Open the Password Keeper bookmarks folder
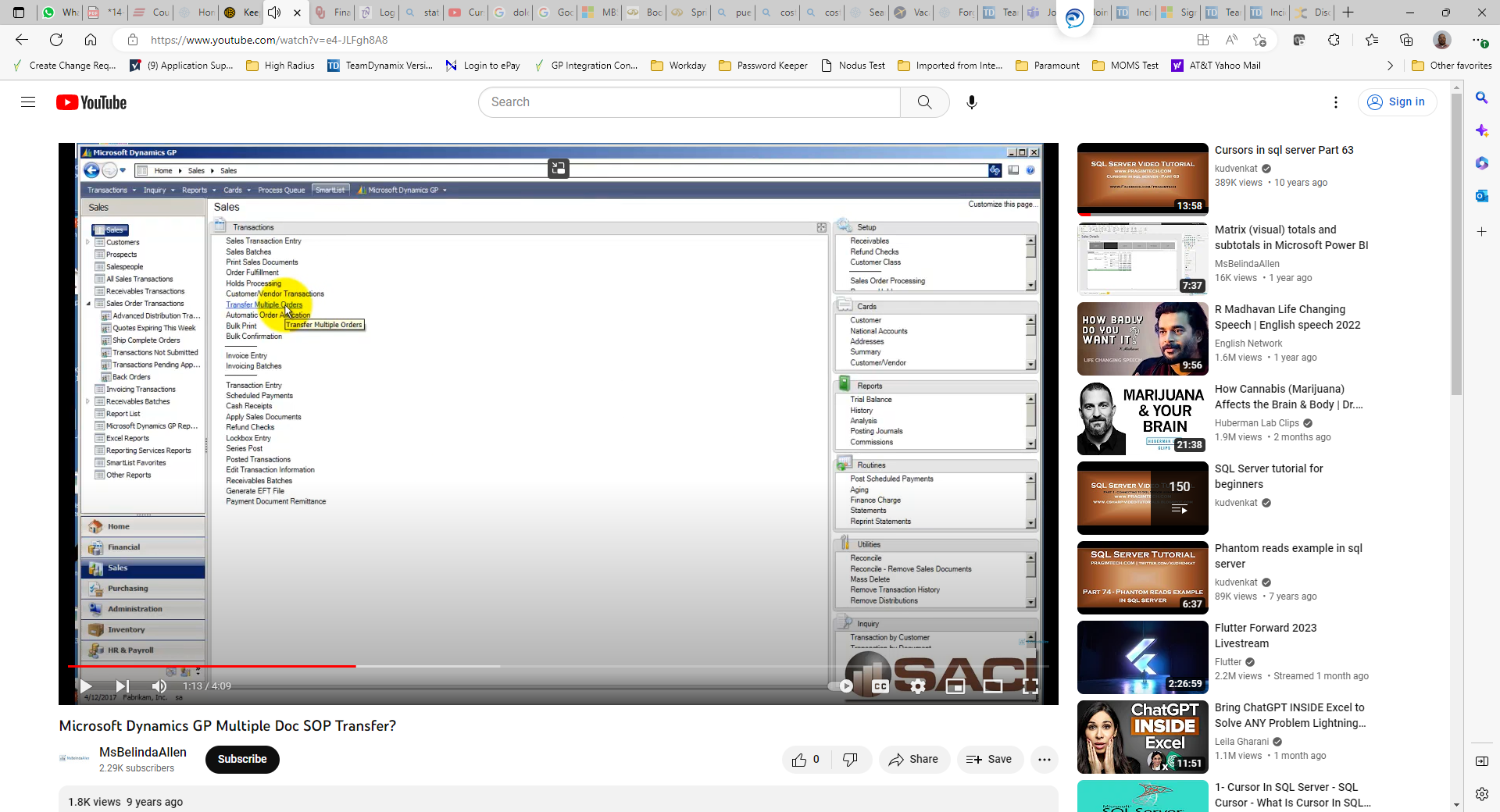 (762, 66)
